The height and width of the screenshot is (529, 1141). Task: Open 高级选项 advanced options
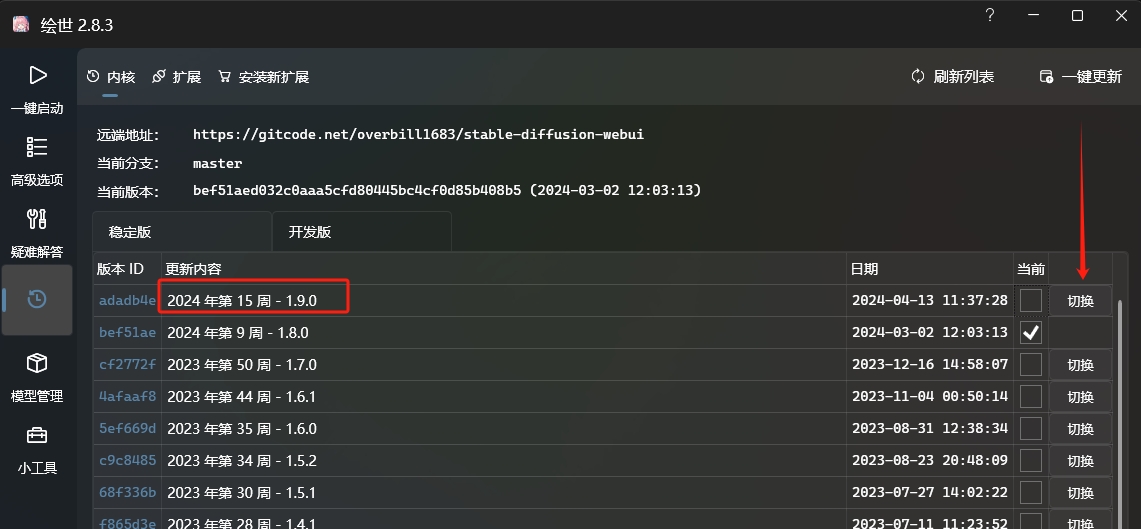(37, 162)
